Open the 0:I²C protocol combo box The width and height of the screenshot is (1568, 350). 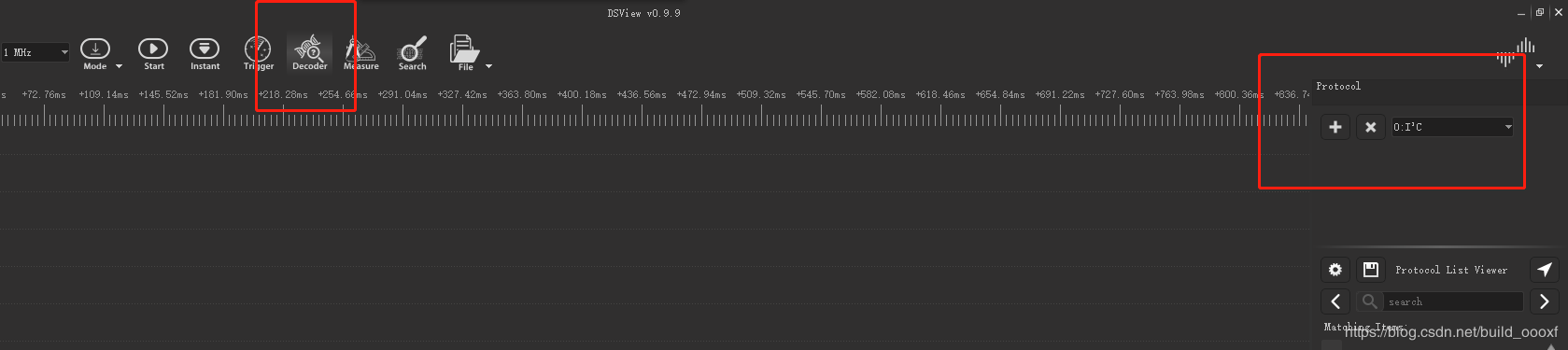click(1452, 127)
